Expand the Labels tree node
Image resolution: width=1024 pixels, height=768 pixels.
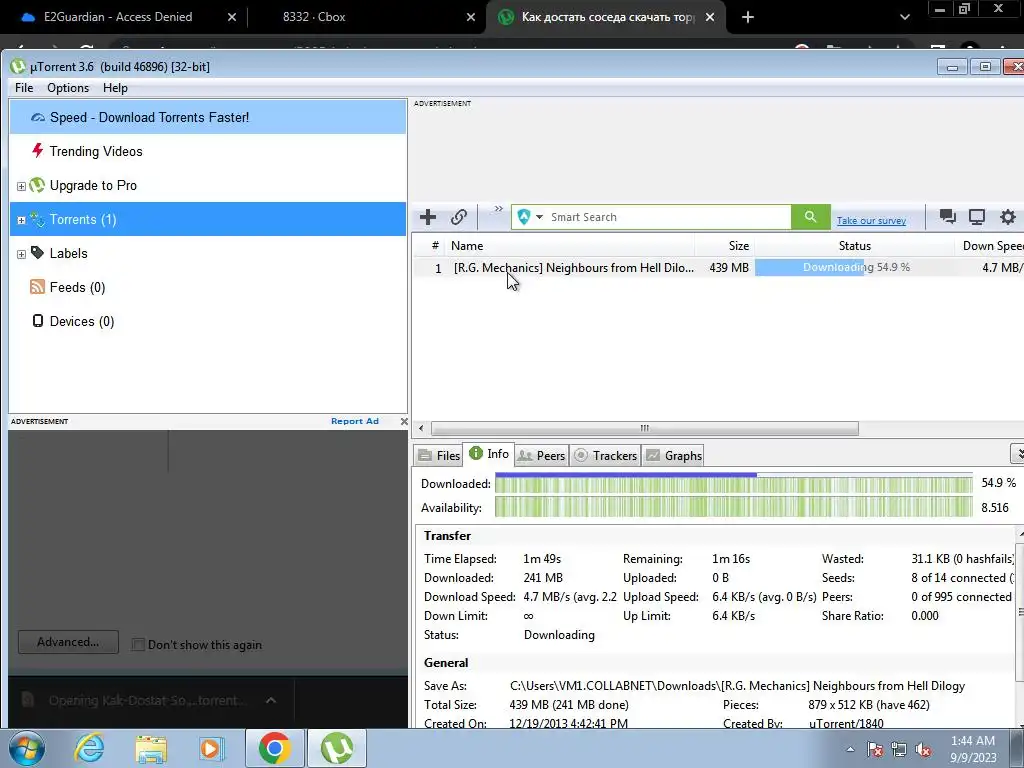pyautogui.click(x=21, y=254)
